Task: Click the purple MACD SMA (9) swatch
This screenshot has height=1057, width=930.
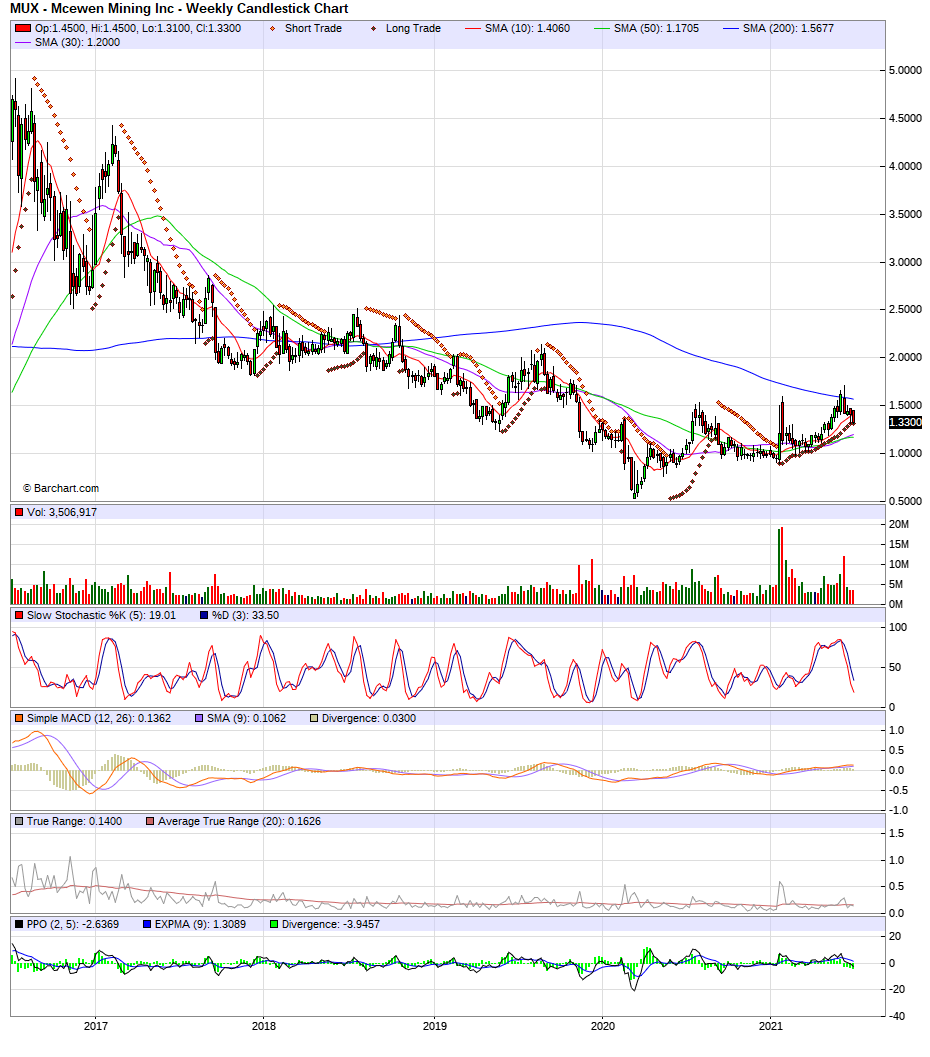Action: 199,719
